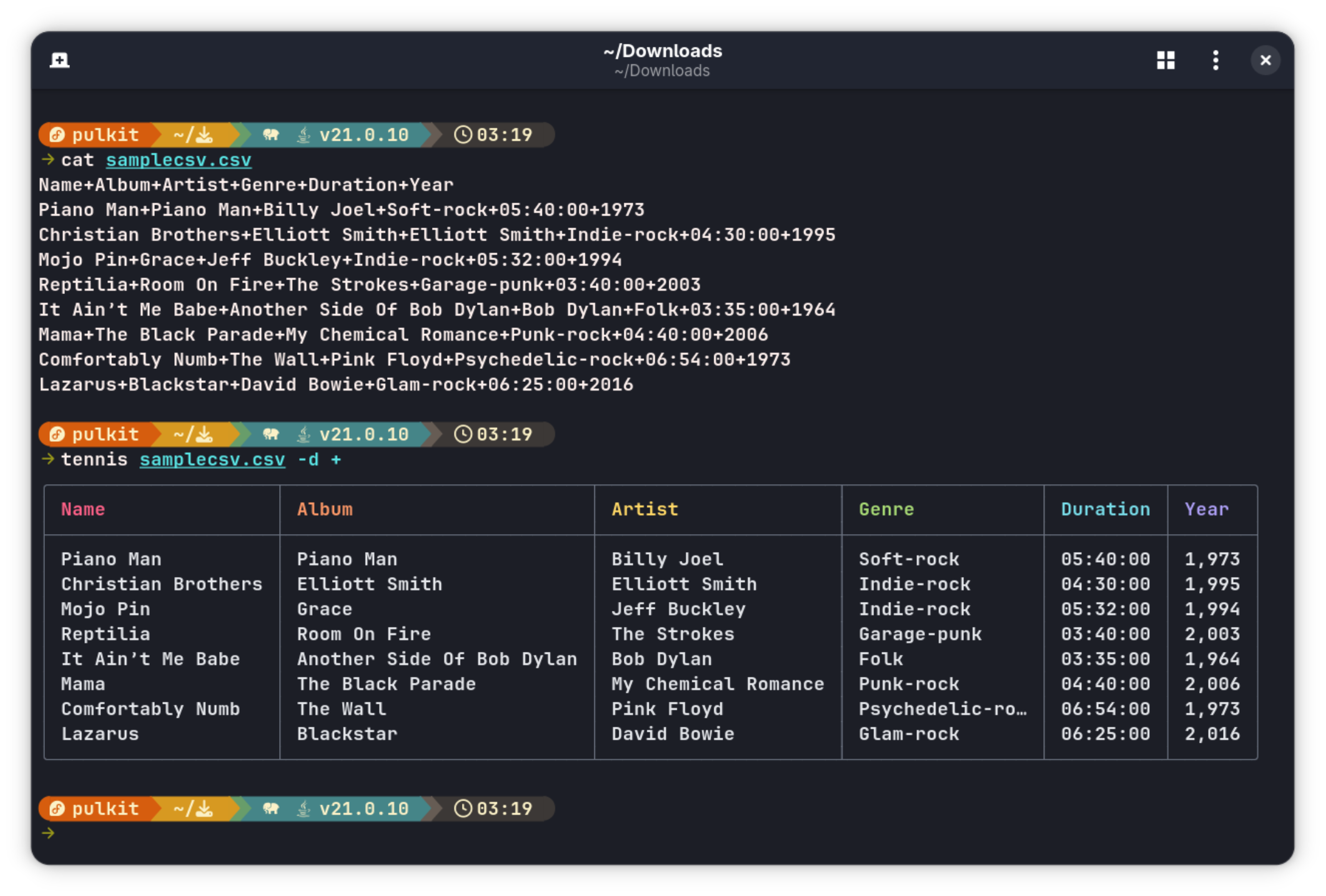Click the clock icon in the bottom prompt
This screenshot has height=896, width=1326.
point(462,809)
